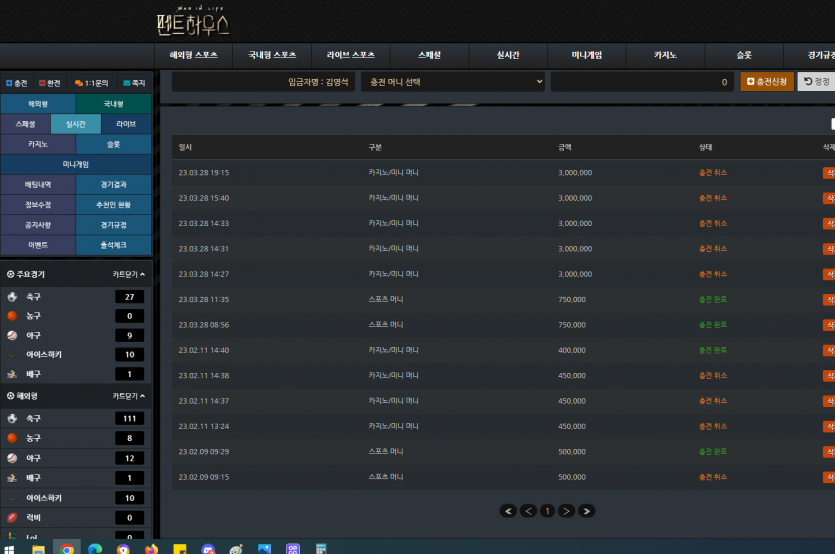
Task: Open the 해외형 스포츠 top menu
Action: pyautogui.click(x=194, y=55)
